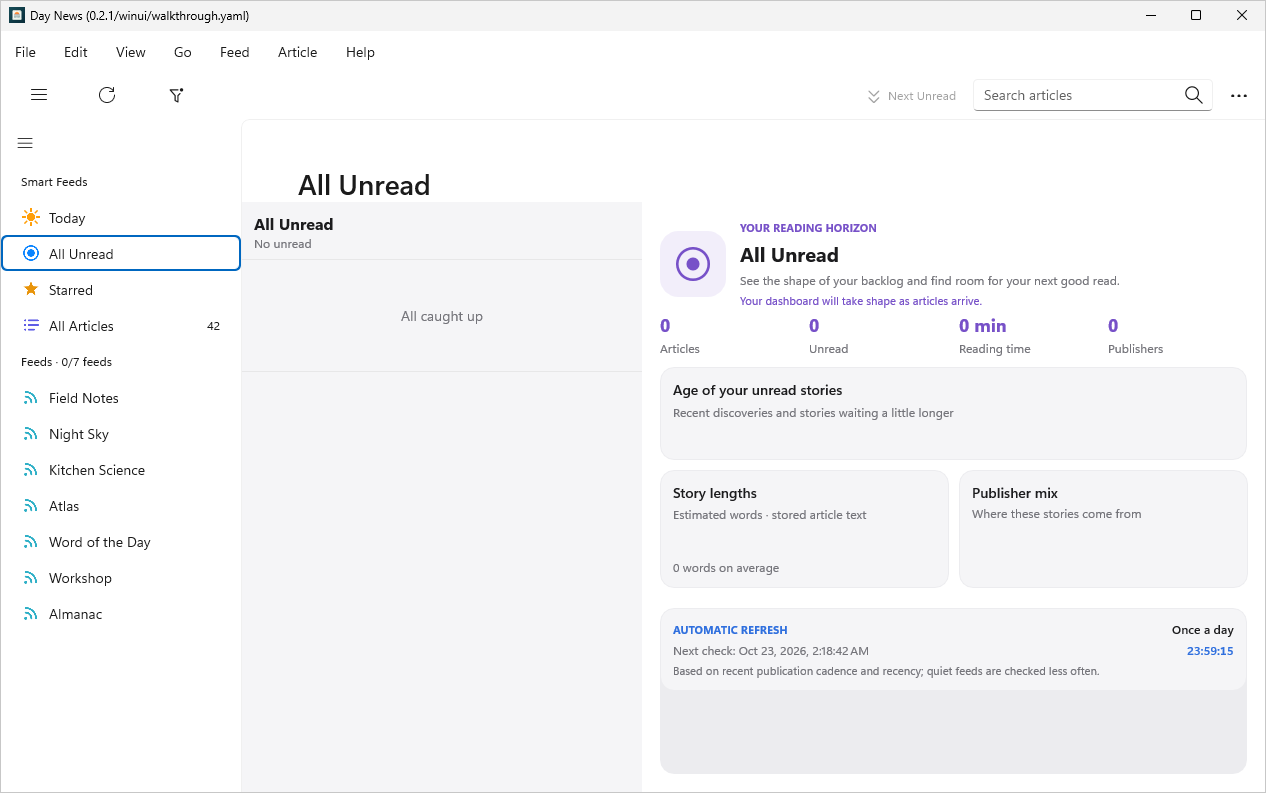Click the feed icon next to Night Sky

tap(31, 434)
